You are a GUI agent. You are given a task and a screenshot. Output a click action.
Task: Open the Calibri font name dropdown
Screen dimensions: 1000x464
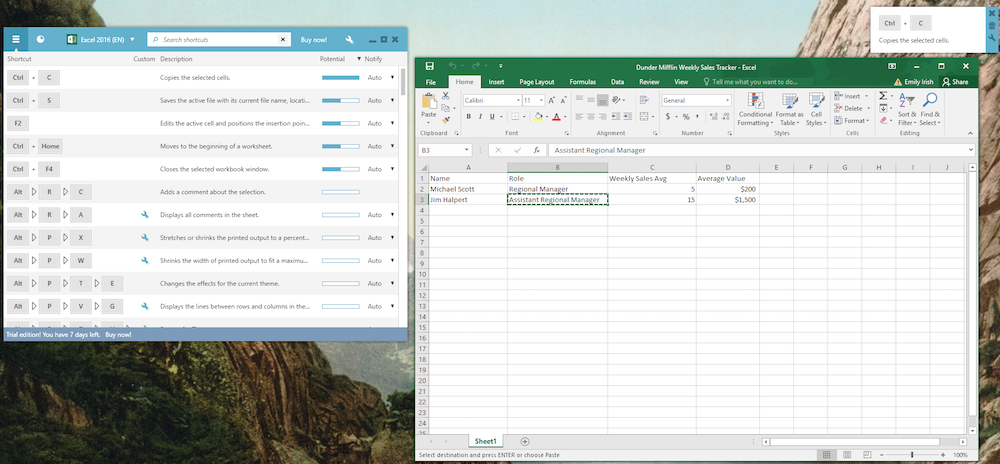click(518, 100)
